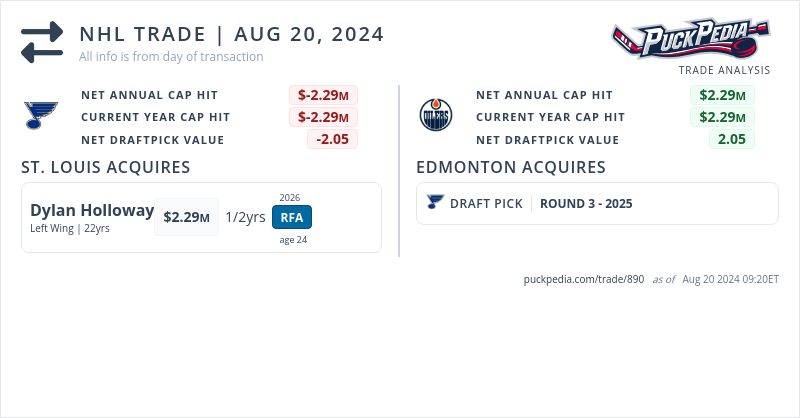Screen dimensions: 800x418
Task: Click Edmonton net draftpick value 2.05
Action: click(732, 139)
